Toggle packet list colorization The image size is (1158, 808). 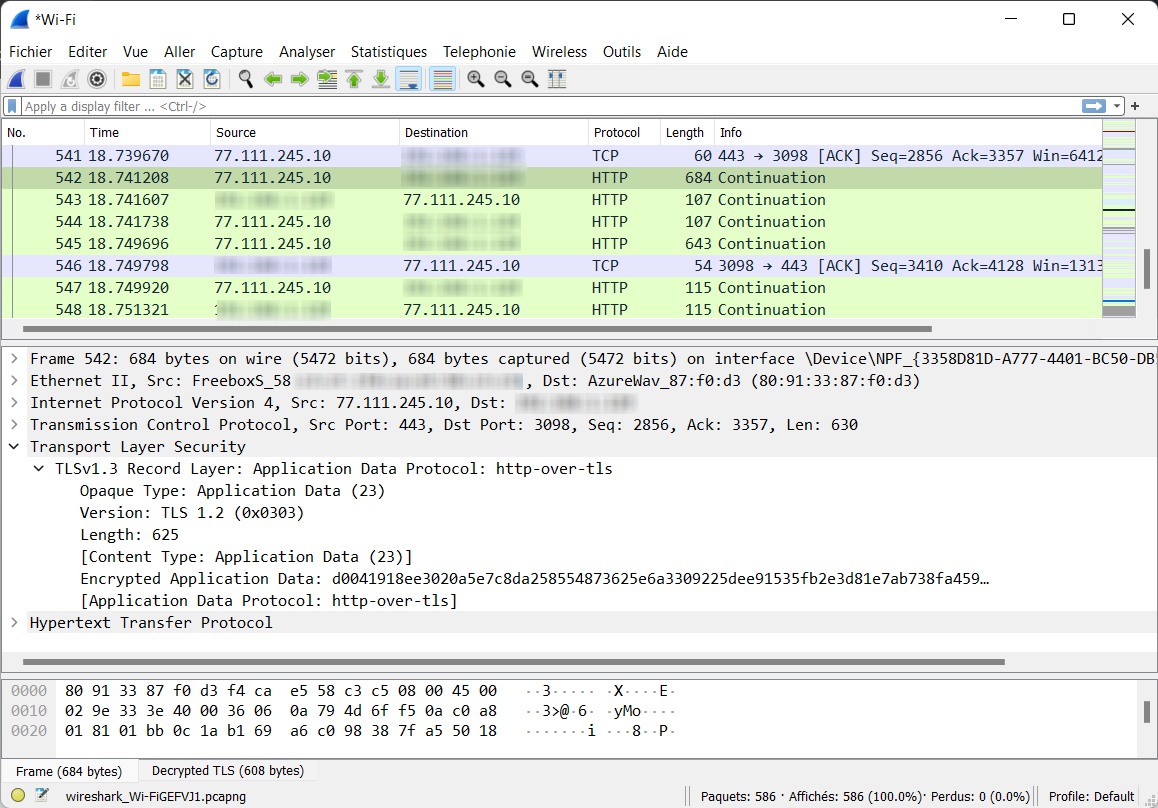coord(442,79)
